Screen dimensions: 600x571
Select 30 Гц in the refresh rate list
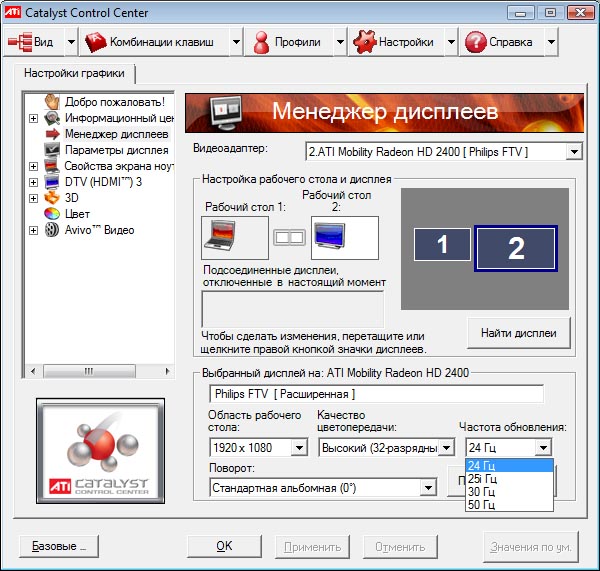509,492
